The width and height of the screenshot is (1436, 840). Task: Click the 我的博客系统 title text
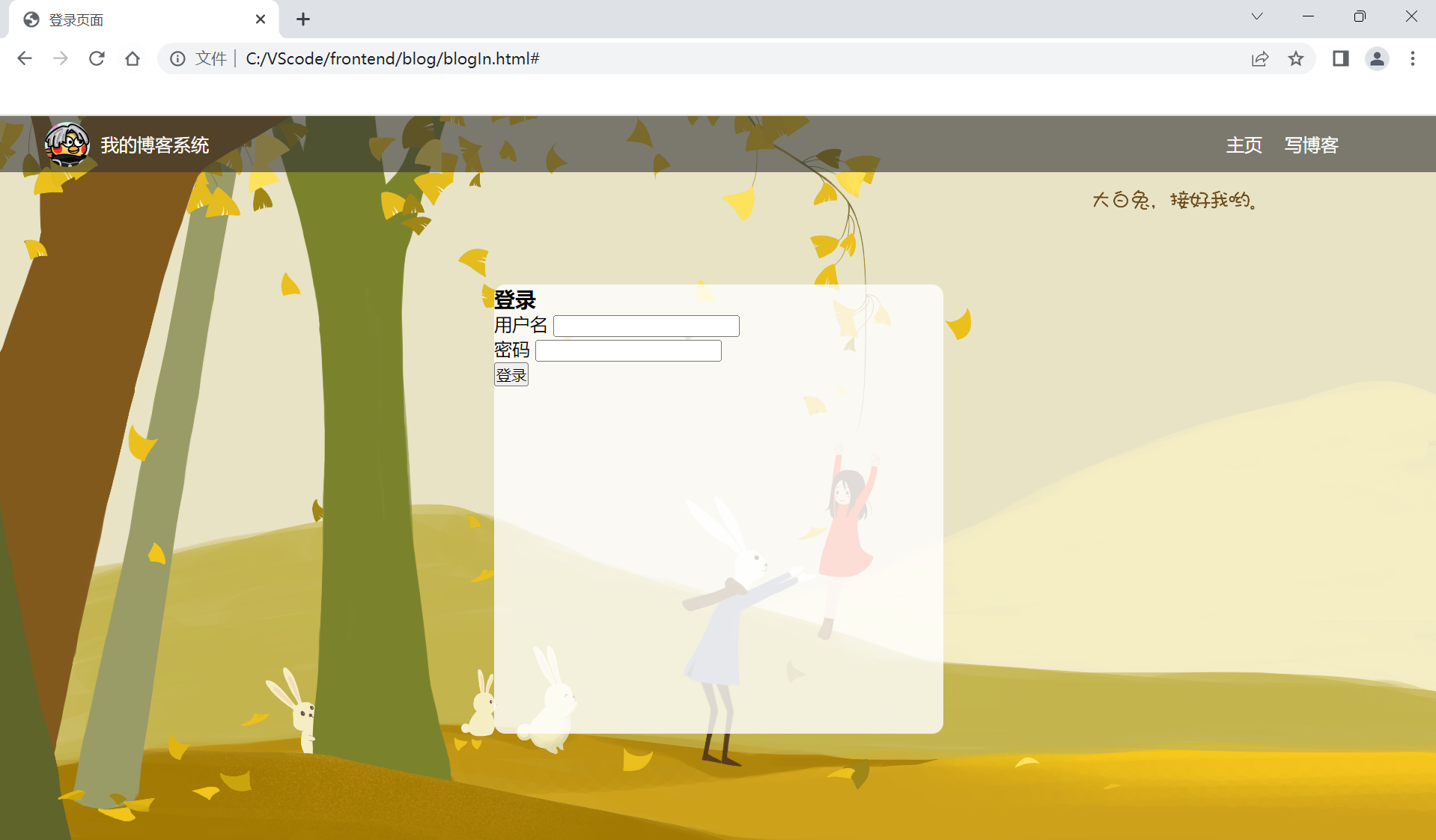155,145
